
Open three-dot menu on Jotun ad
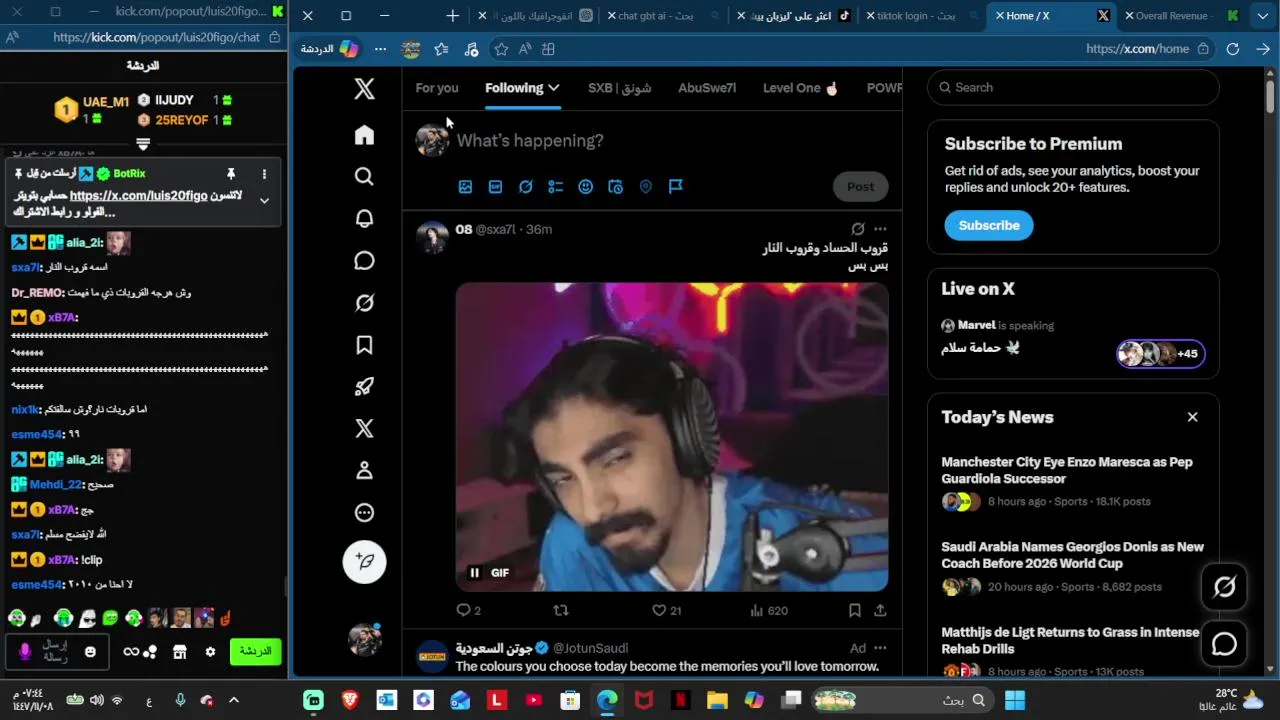[x=880, y=648]
